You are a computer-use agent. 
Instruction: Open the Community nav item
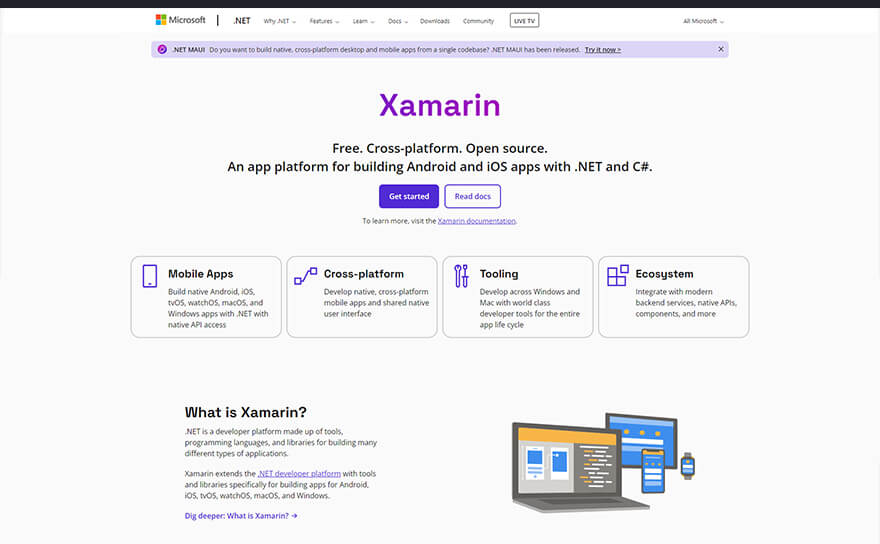[x=478, y=21]
